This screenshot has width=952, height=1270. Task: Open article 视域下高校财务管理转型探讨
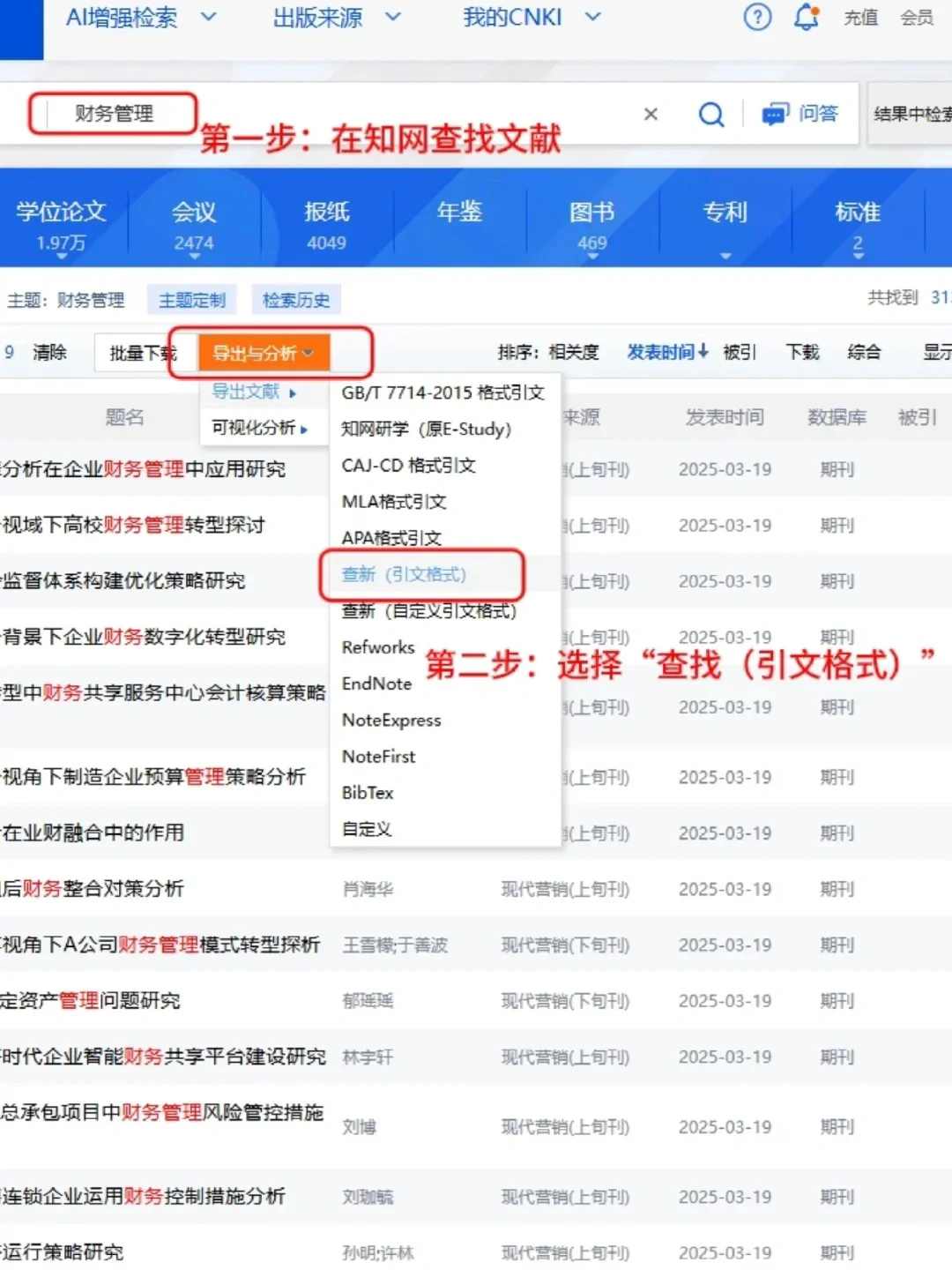[x=132, y=525]
